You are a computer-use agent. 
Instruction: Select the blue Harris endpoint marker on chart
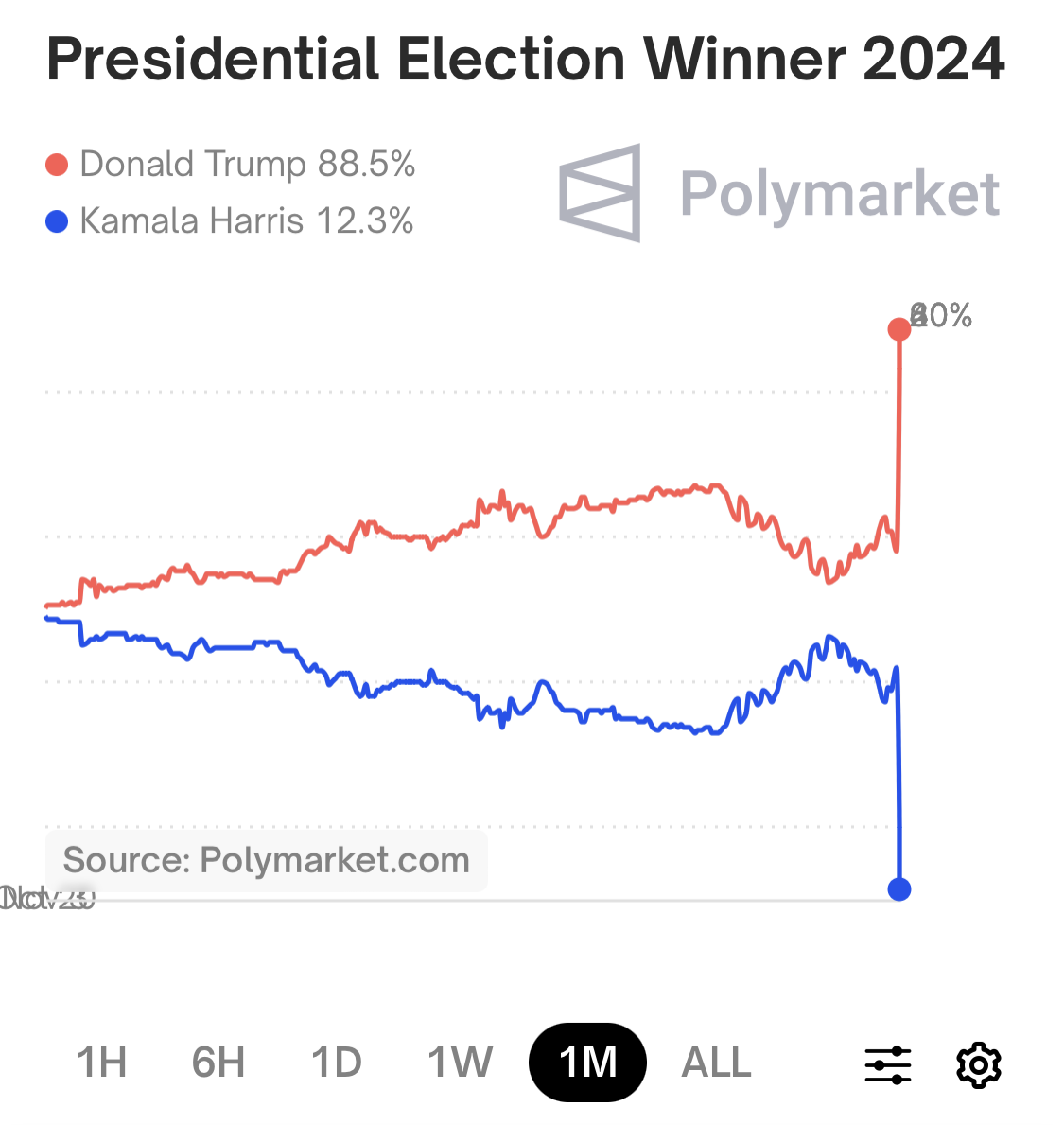899,888
